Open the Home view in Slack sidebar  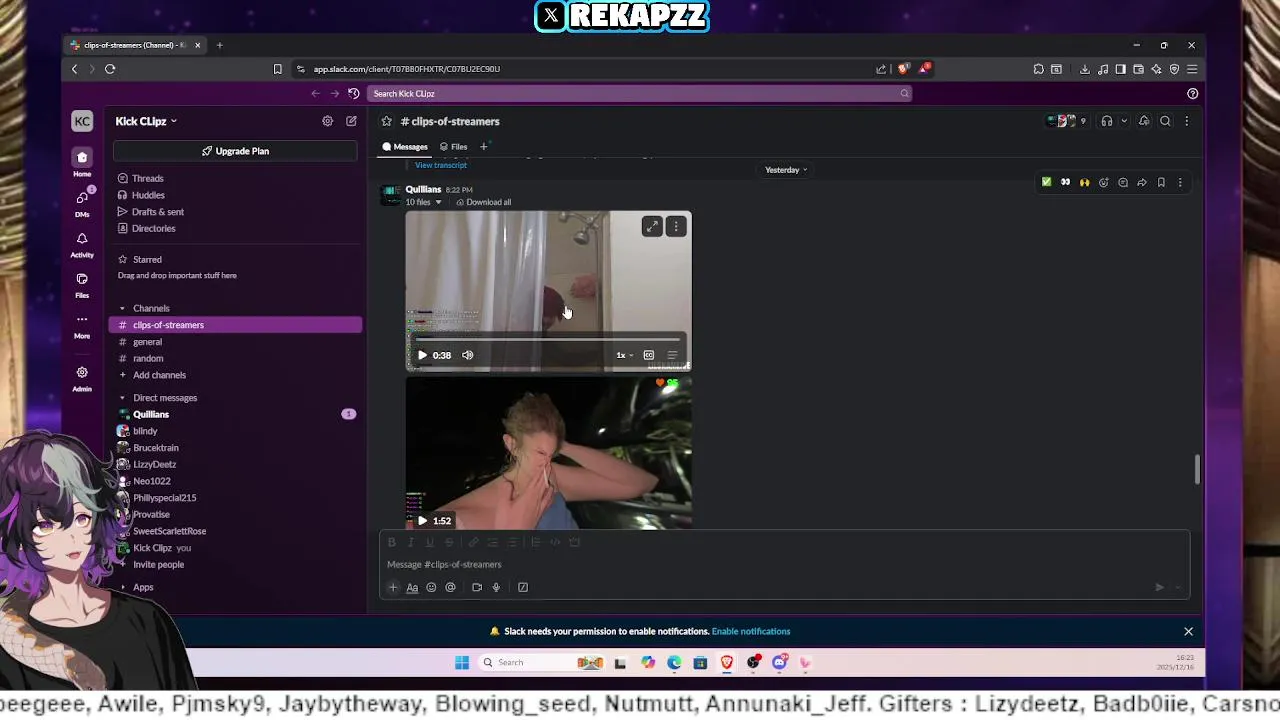[82, 161]
